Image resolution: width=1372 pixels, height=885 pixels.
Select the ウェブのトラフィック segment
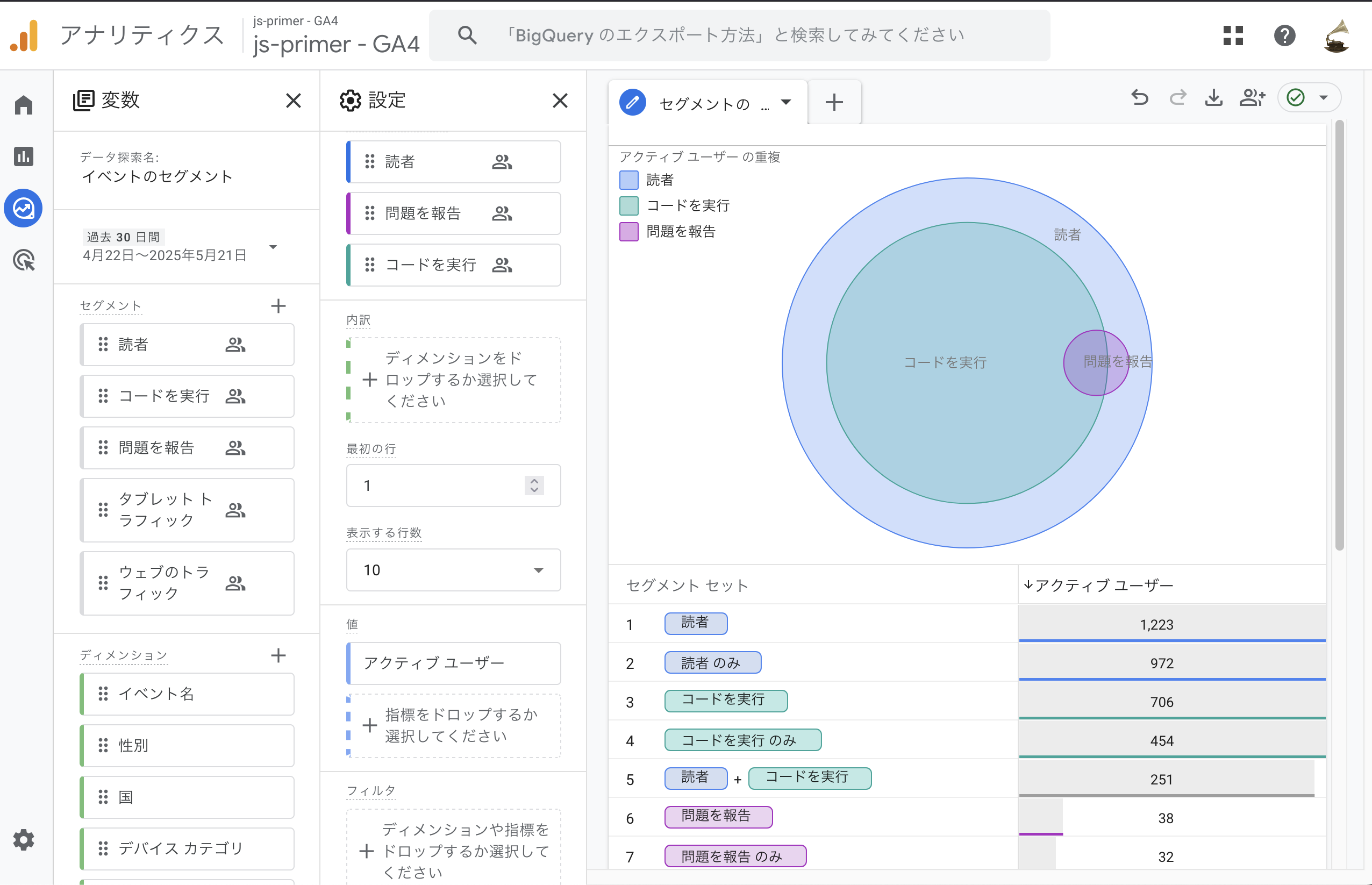pos(187,583)
